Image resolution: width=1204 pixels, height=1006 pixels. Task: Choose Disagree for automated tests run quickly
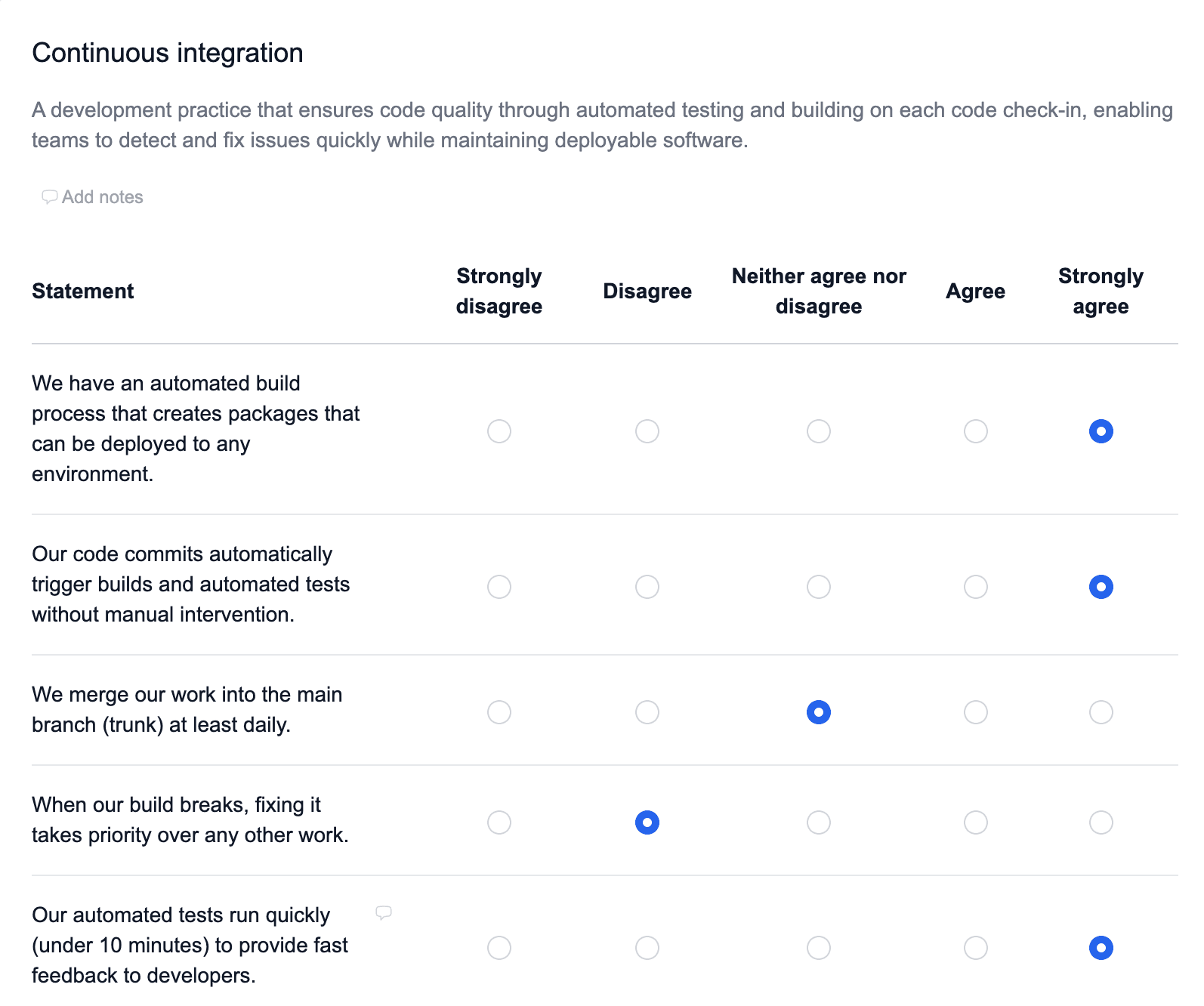[647, 948]
